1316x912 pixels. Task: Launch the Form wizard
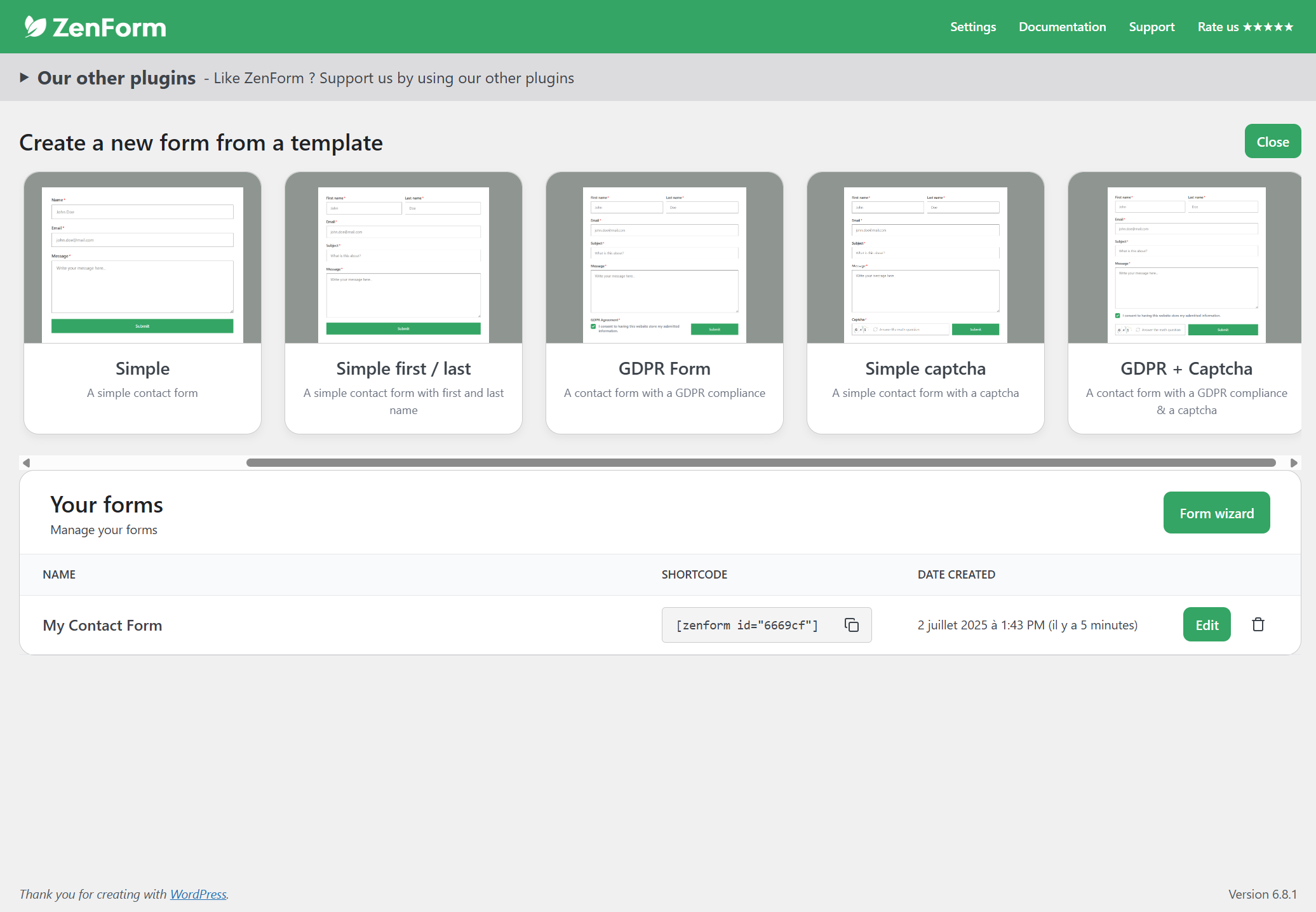[x=1216, y=513]
